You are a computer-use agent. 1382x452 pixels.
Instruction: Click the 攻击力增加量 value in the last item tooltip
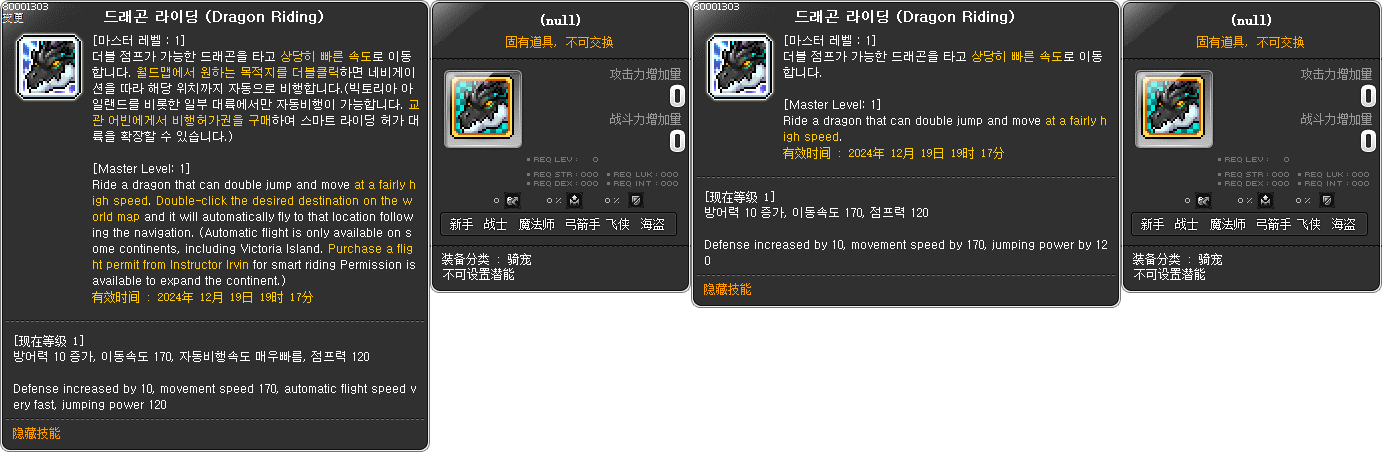point(1368,96)
